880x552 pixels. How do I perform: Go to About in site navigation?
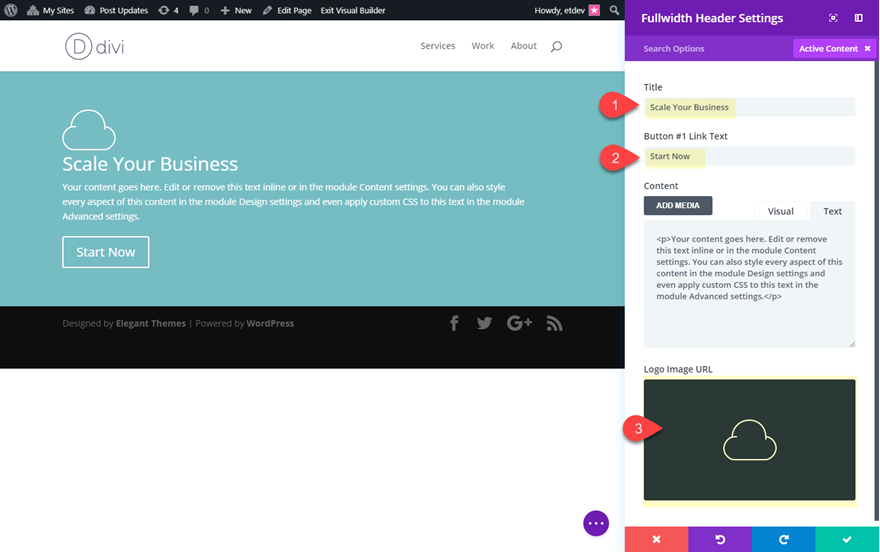(524, 46)
